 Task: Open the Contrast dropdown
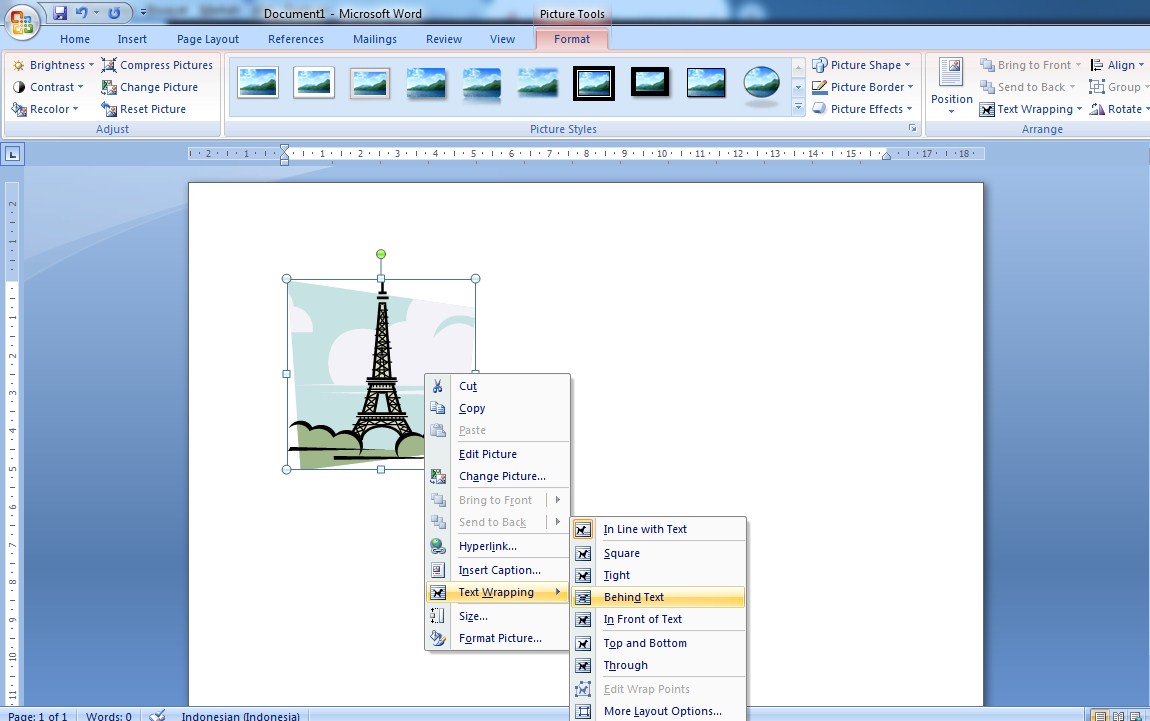[x=48, y=87]
